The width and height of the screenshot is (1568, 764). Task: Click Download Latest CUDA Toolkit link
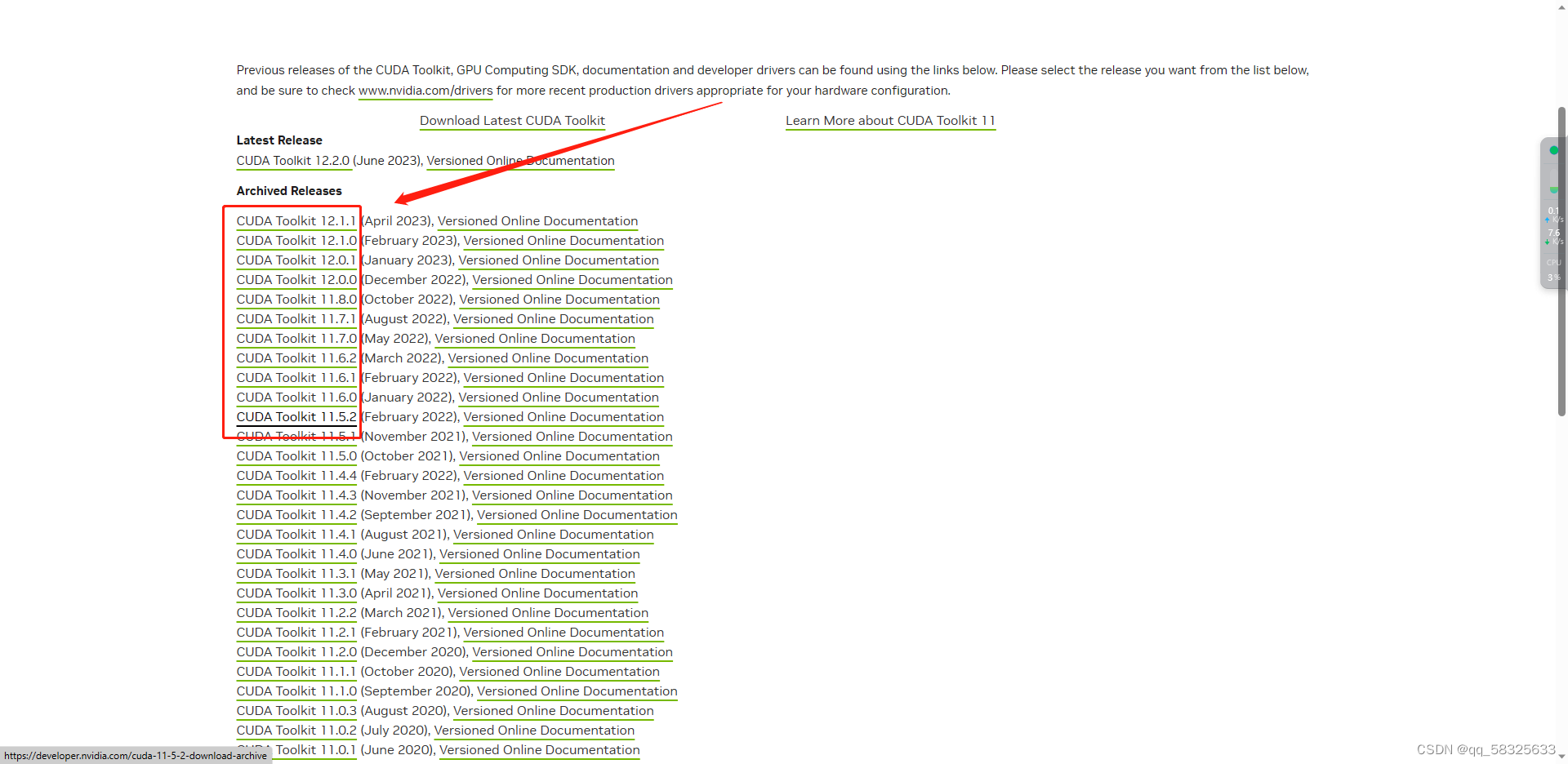coord(512,121)
